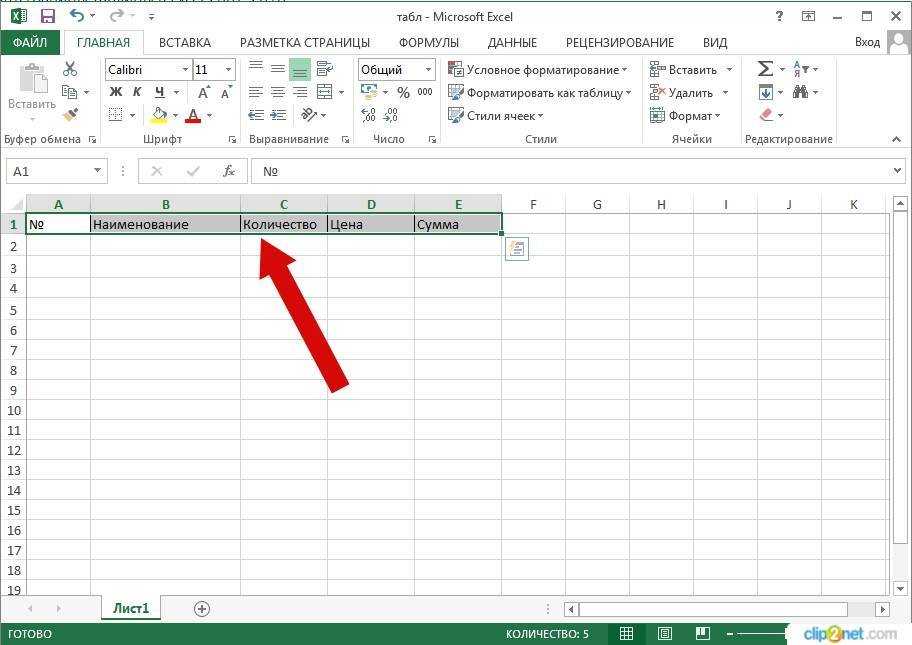
Task: Apply the red font color A
Action: (193, 115)
